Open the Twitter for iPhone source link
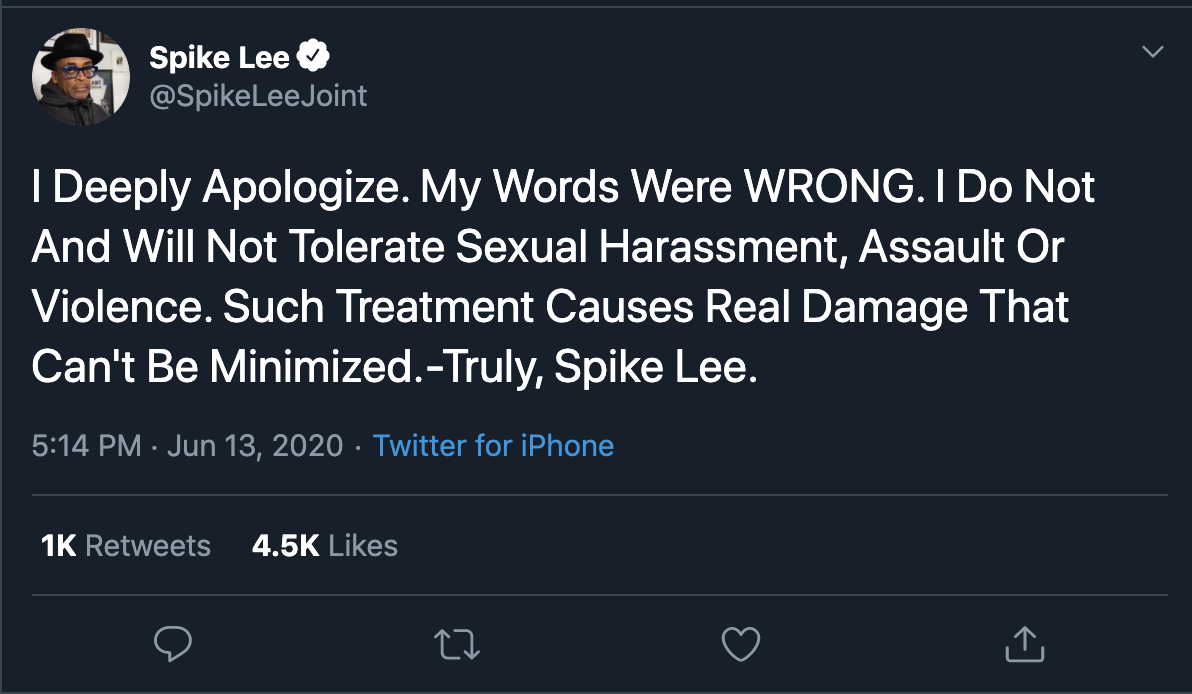Viewport: 1192px width, 694px height. [x=493, y=445]
